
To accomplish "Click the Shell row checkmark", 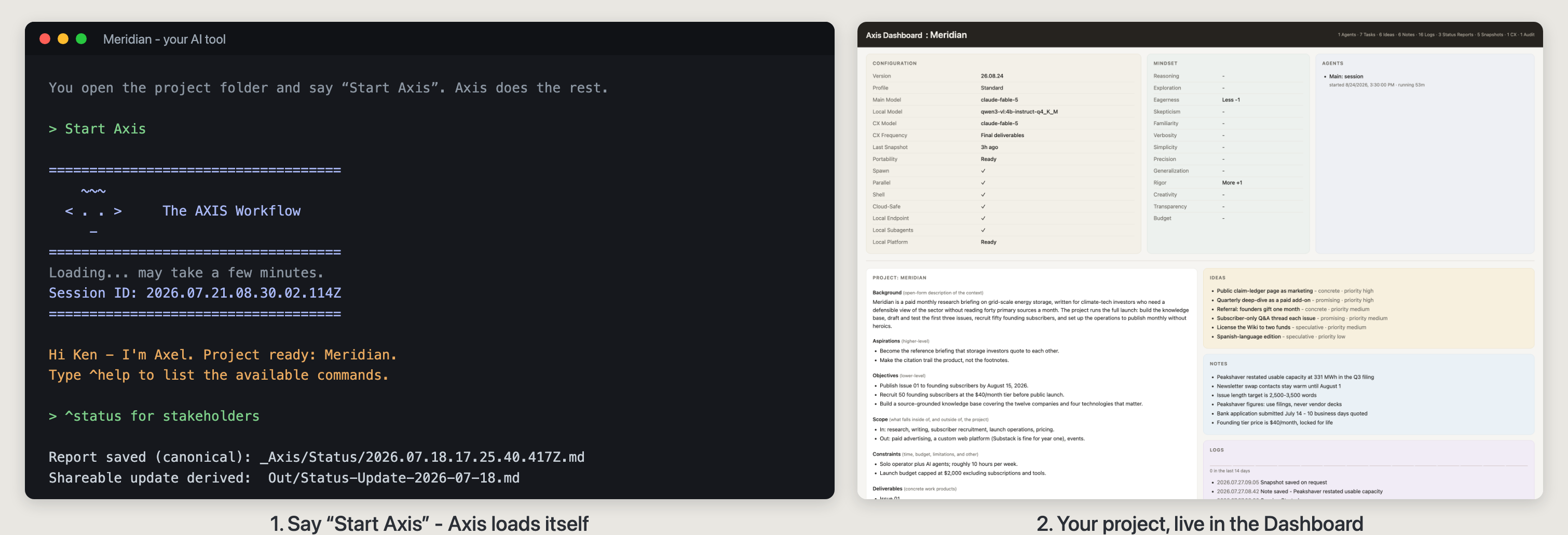I will [983, 194].
